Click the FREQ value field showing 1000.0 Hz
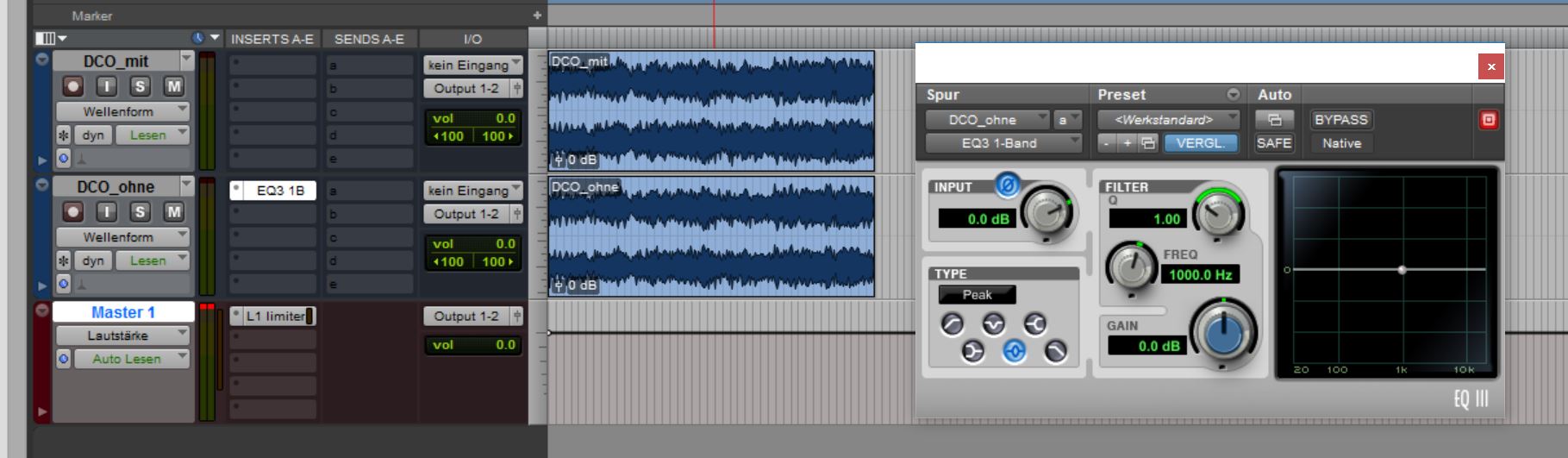 [x=1200, y=275]
